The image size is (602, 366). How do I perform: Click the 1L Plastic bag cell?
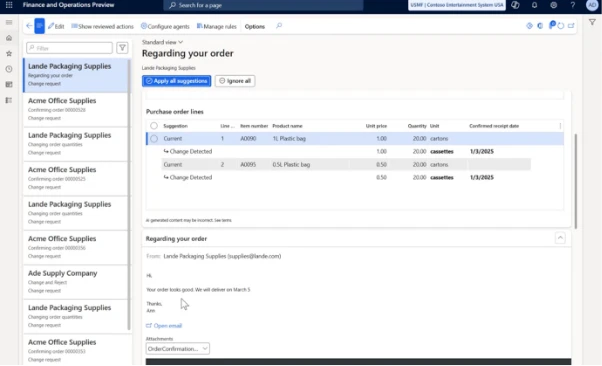(x=289, y=139)
